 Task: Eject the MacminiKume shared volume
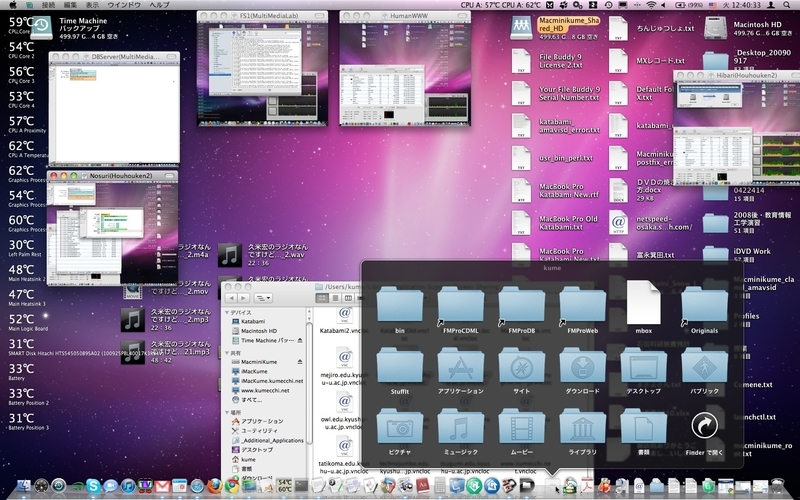(300, 362)
